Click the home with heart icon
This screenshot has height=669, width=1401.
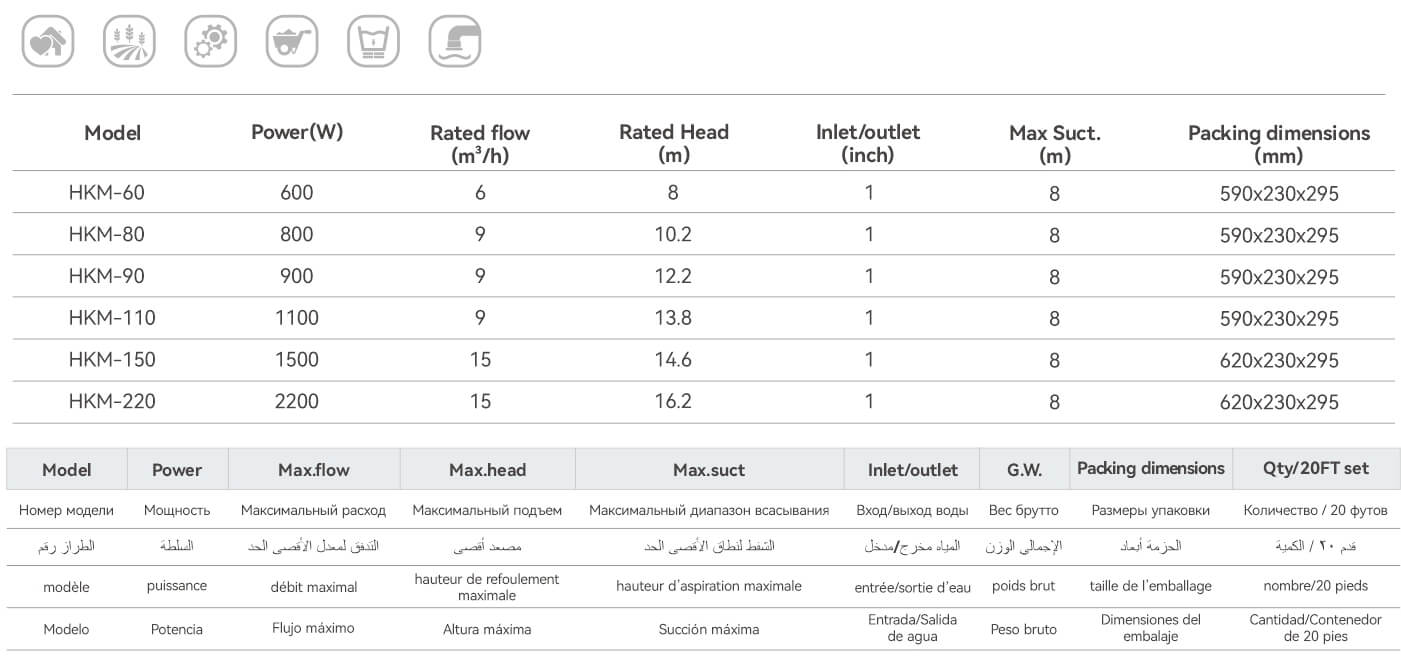point(48,42)
